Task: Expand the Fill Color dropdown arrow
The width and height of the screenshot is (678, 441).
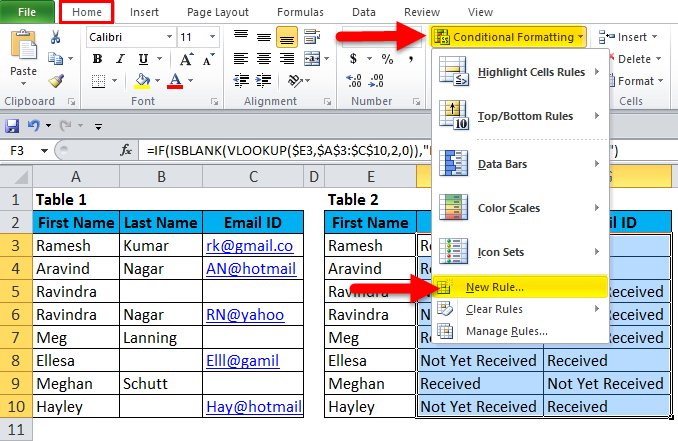Action: [x=157, y=81]
